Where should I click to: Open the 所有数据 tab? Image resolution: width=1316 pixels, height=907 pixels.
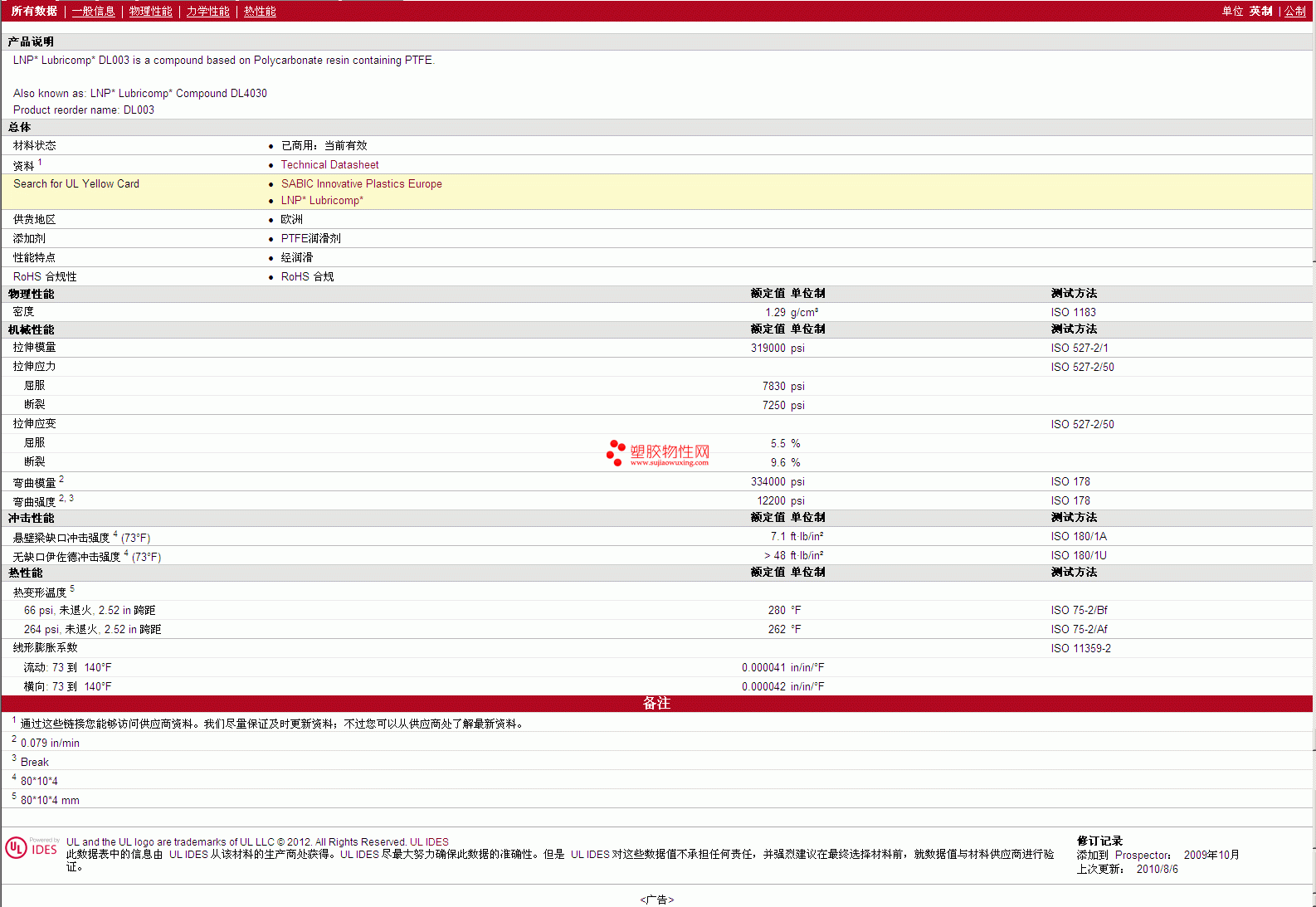click(34, 11)
